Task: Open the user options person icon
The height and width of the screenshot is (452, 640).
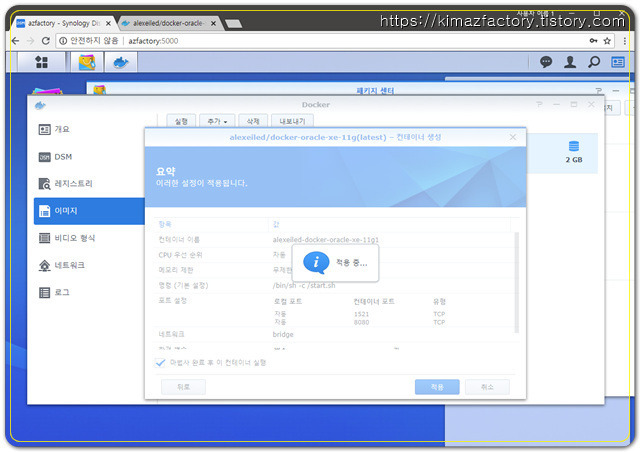Action: click(570, 62)
